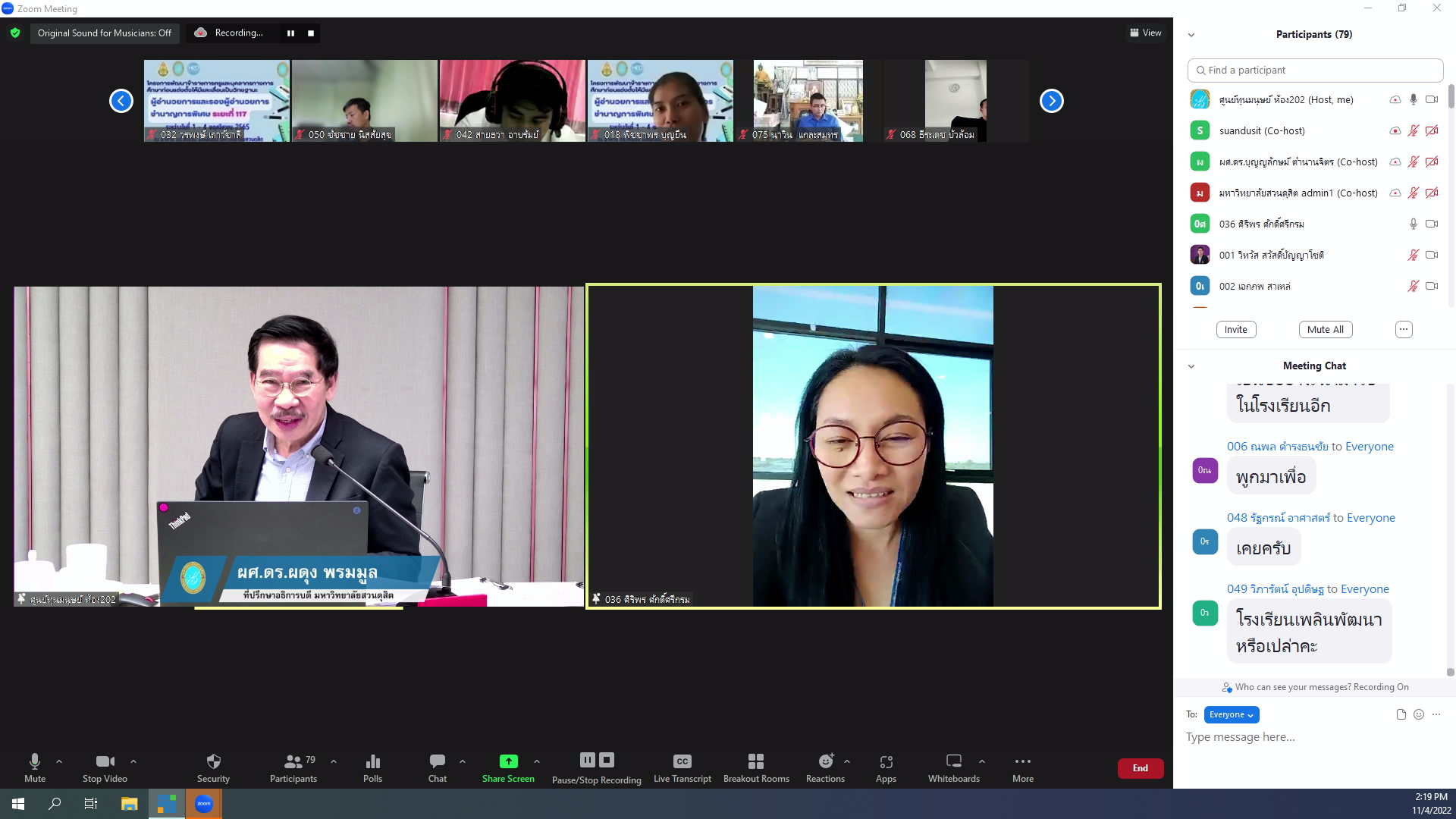Click green Share Screen icon

[508, 761]
